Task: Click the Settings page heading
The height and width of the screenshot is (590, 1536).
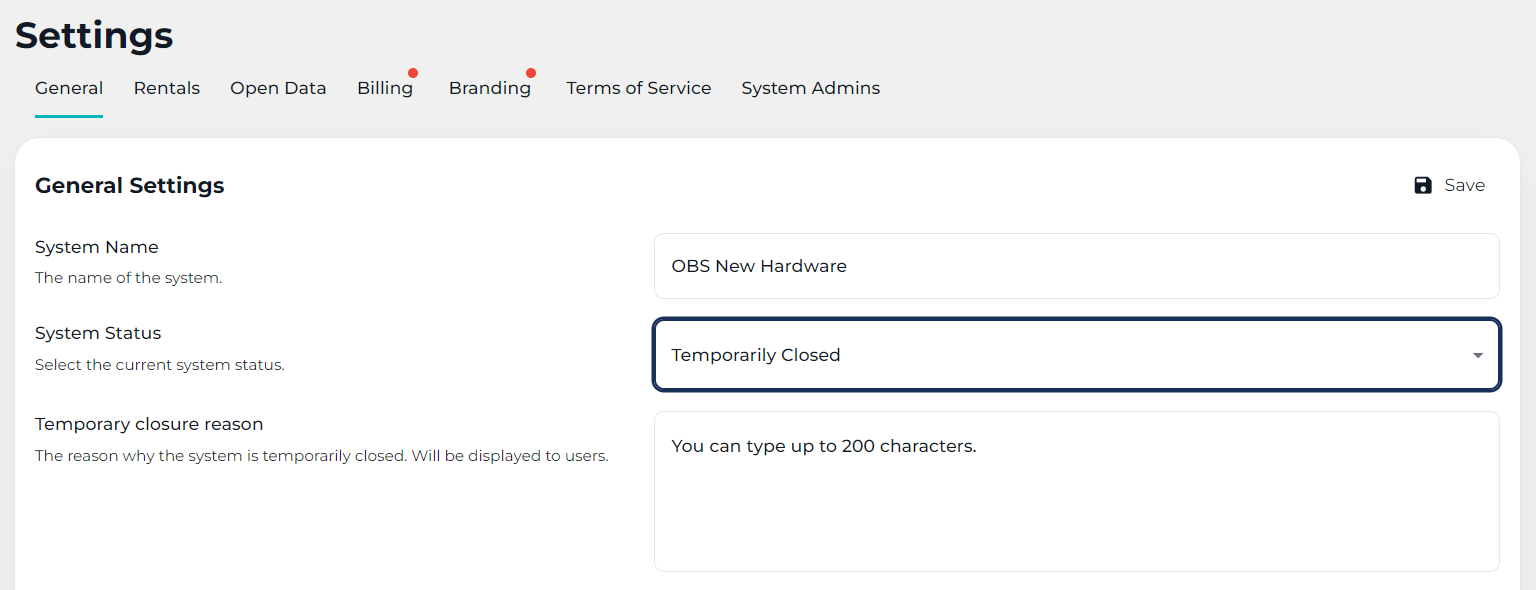Action: click(94, 35)
